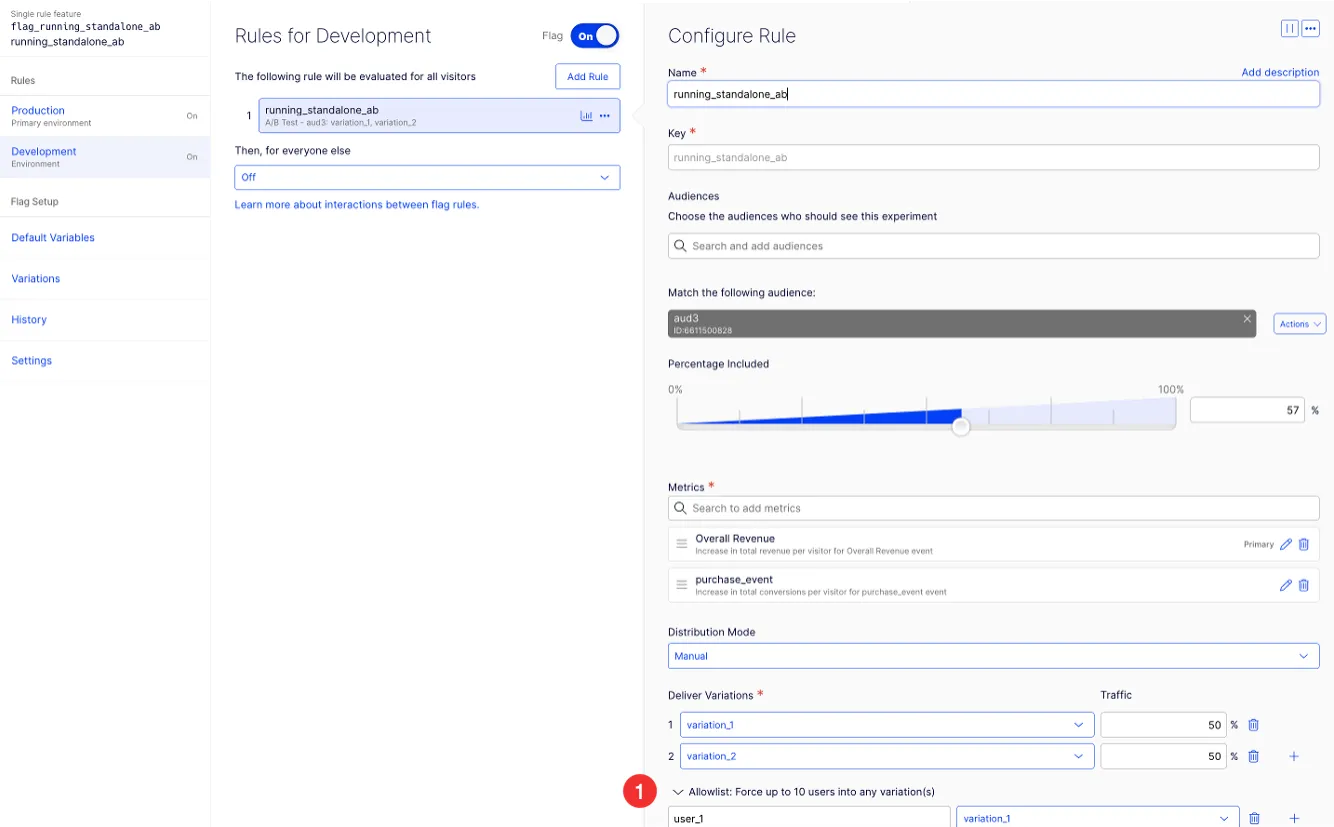
Task: Click the Add description link
Action: tap(1280, 72)
